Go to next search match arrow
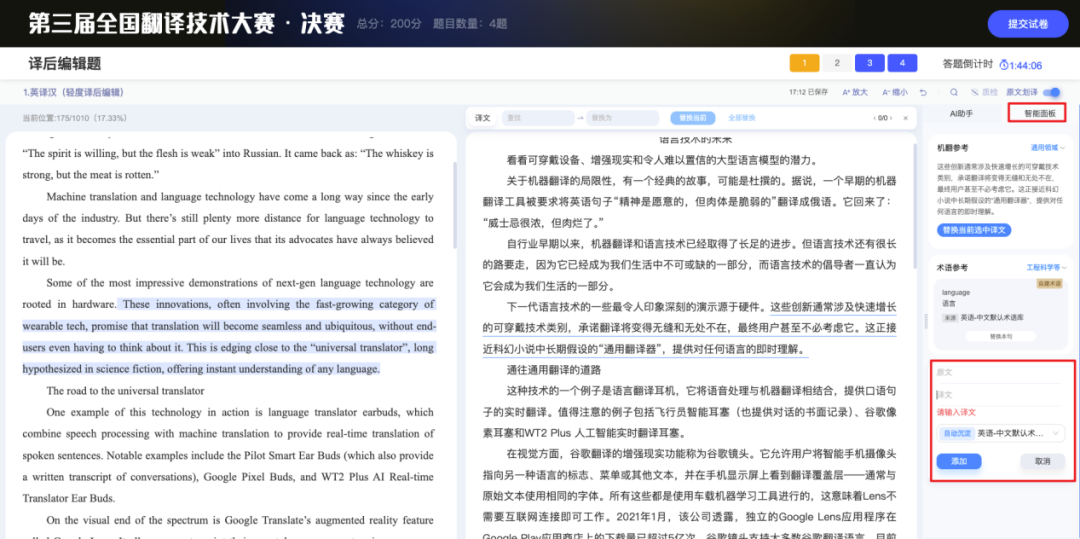This screenshot has height=539, width=1080. [x=891, y=118]
